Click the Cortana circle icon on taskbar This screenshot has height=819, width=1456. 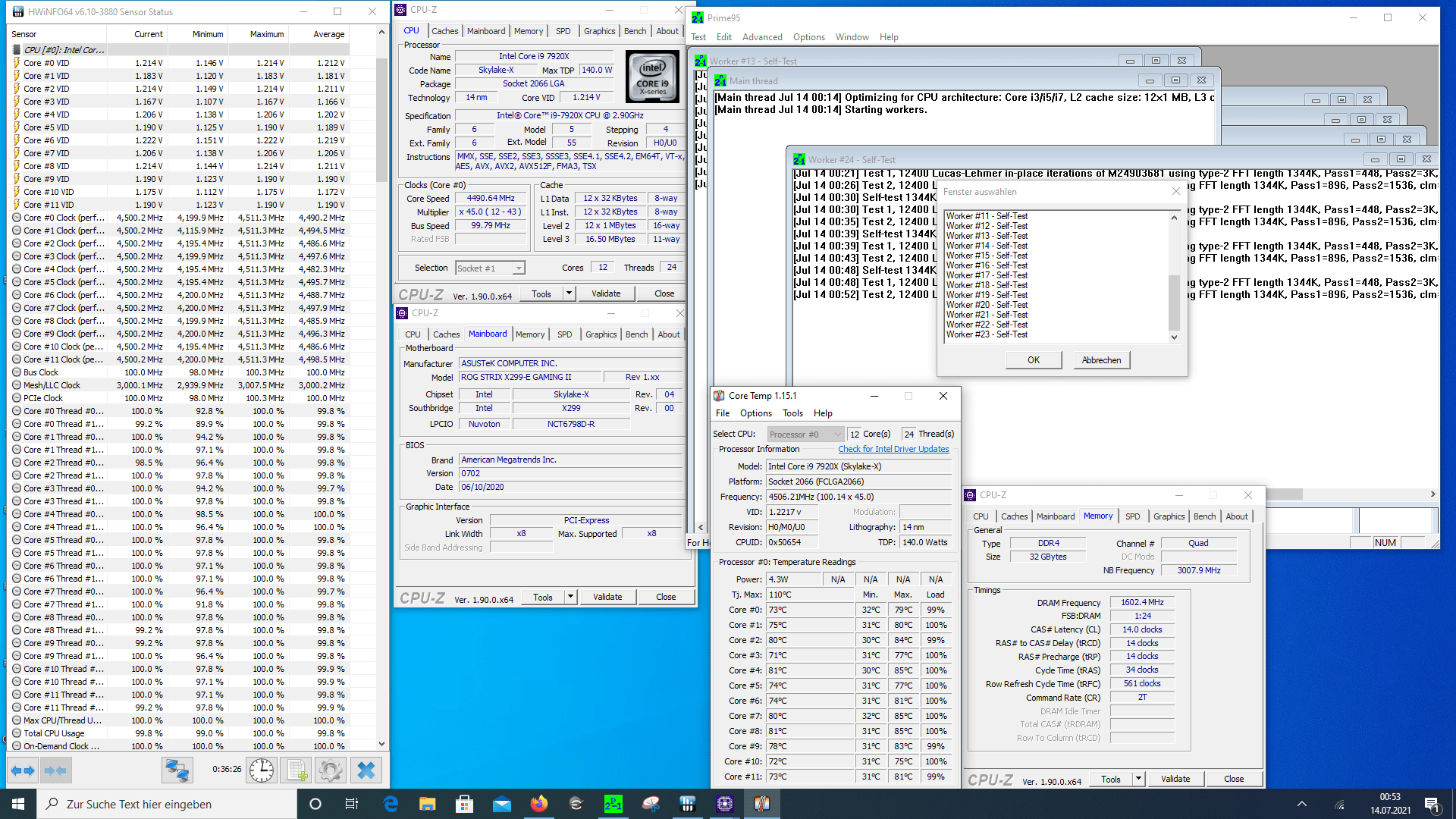click(x=315, y=804)
